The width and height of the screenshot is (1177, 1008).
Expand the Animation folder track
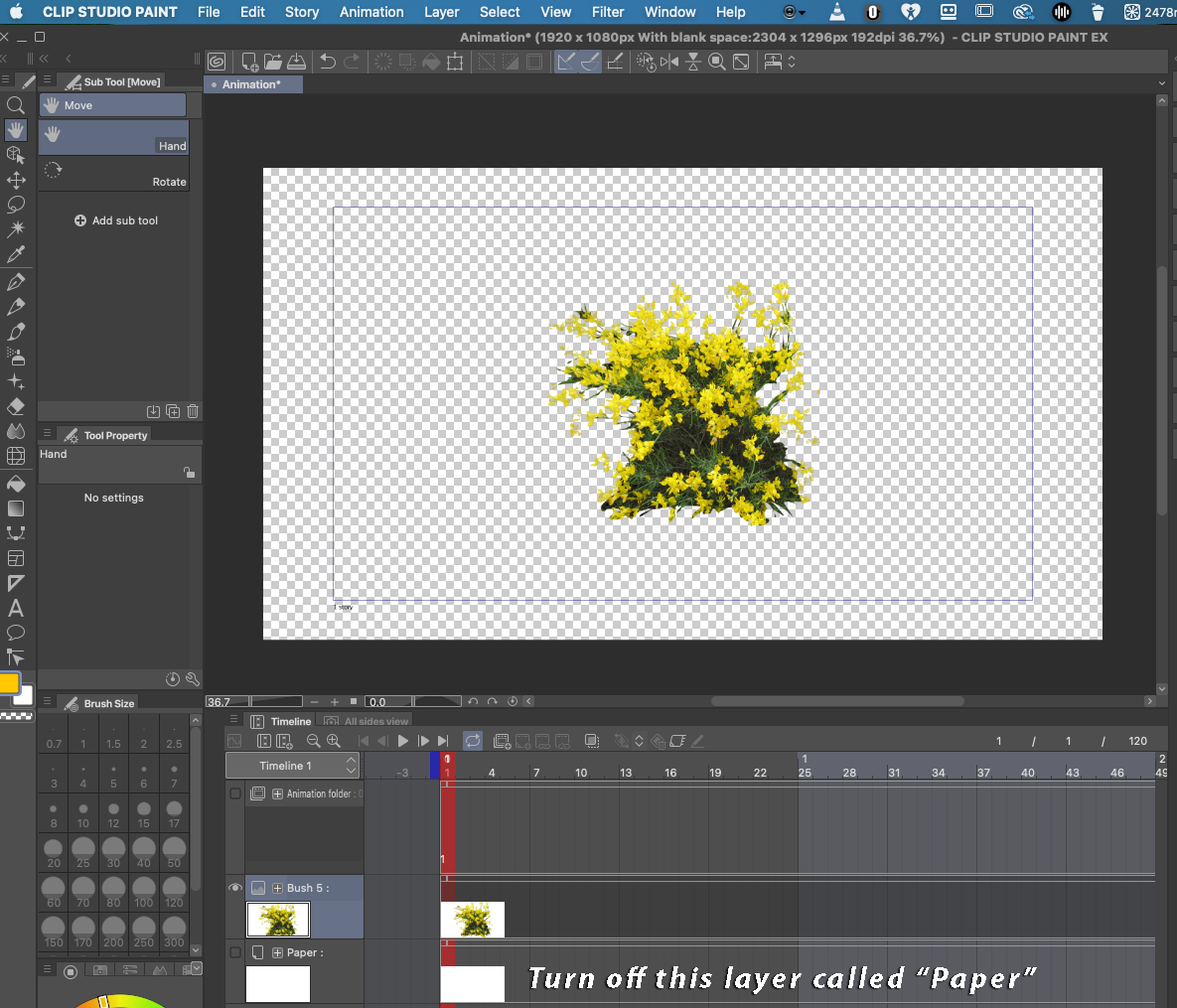(x=278, y=793)
